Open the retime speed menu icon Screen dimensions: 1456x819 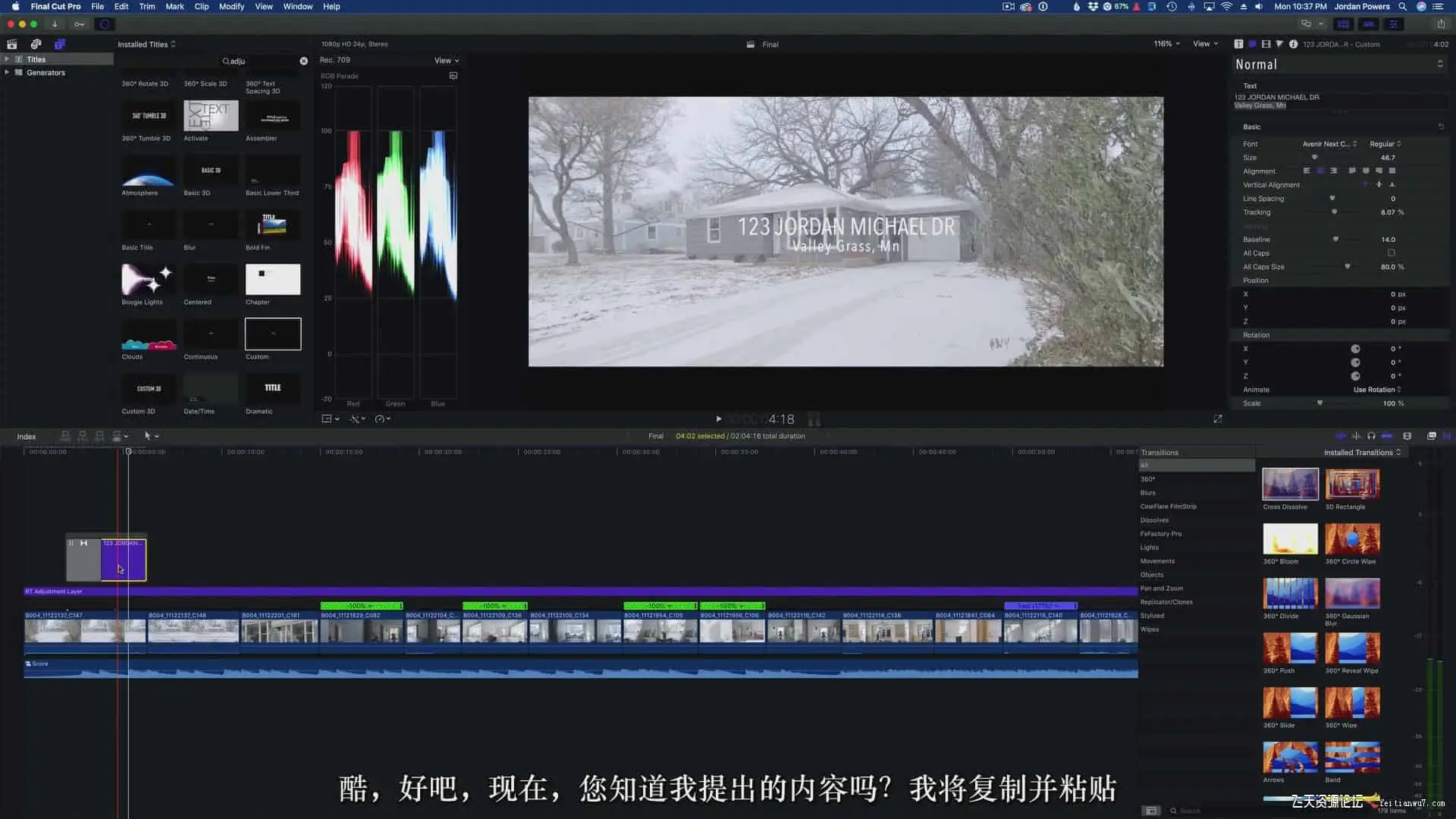[x=381, y=419]
